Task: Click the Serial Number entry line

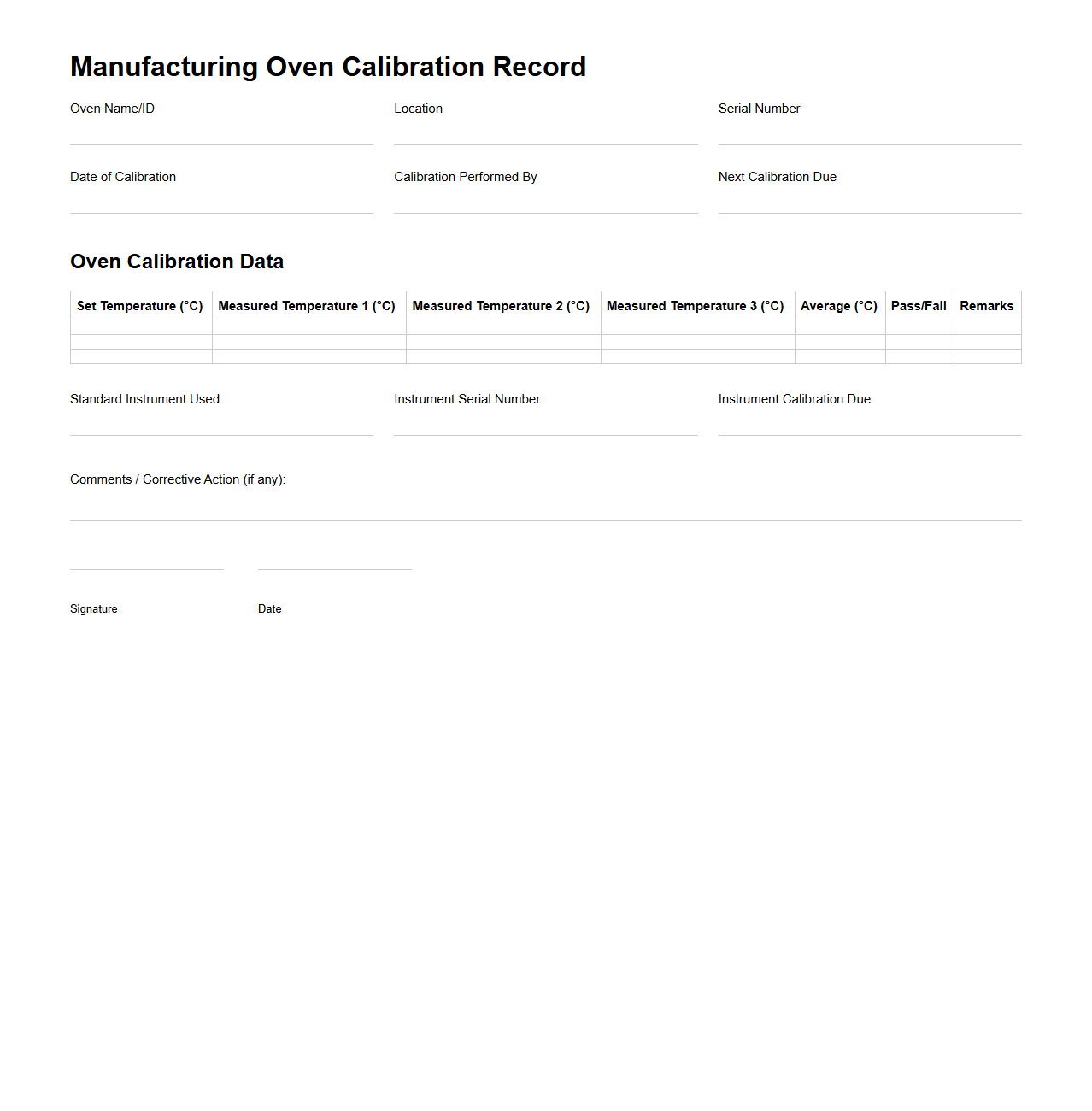Action: [869, 135]
